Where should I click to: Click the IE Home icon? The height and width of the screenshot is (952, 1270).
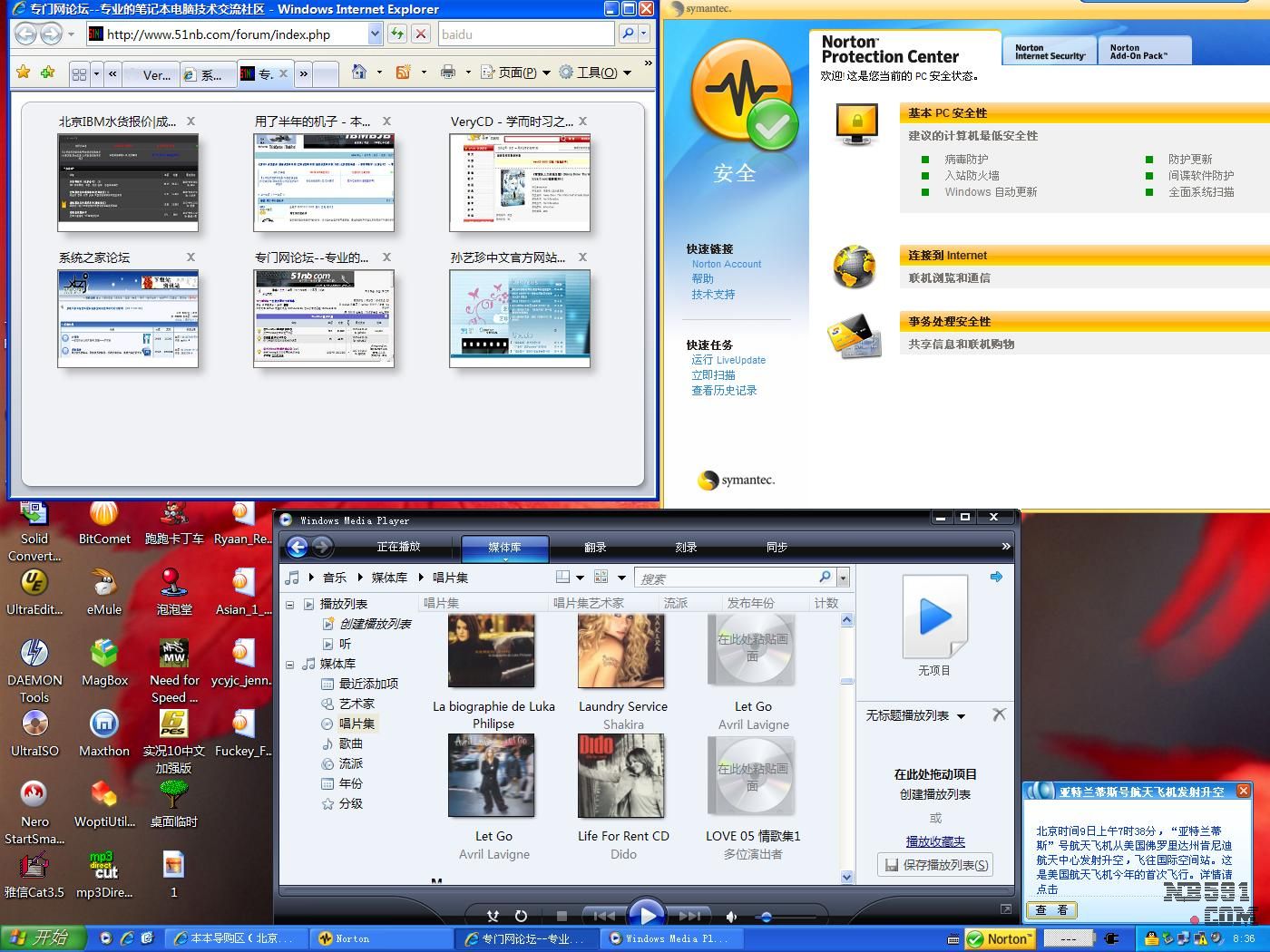(359, 73)
